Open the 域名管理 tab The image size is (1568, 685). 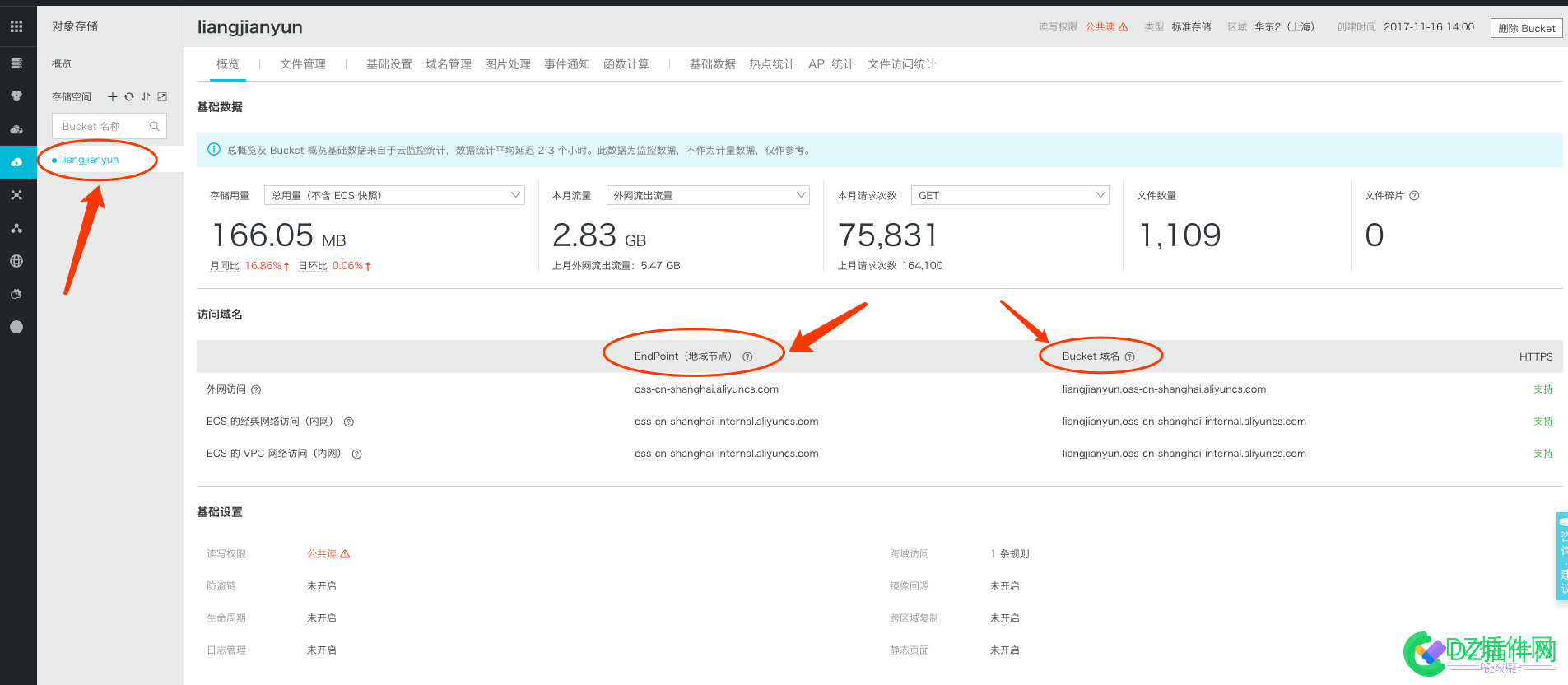449,64
